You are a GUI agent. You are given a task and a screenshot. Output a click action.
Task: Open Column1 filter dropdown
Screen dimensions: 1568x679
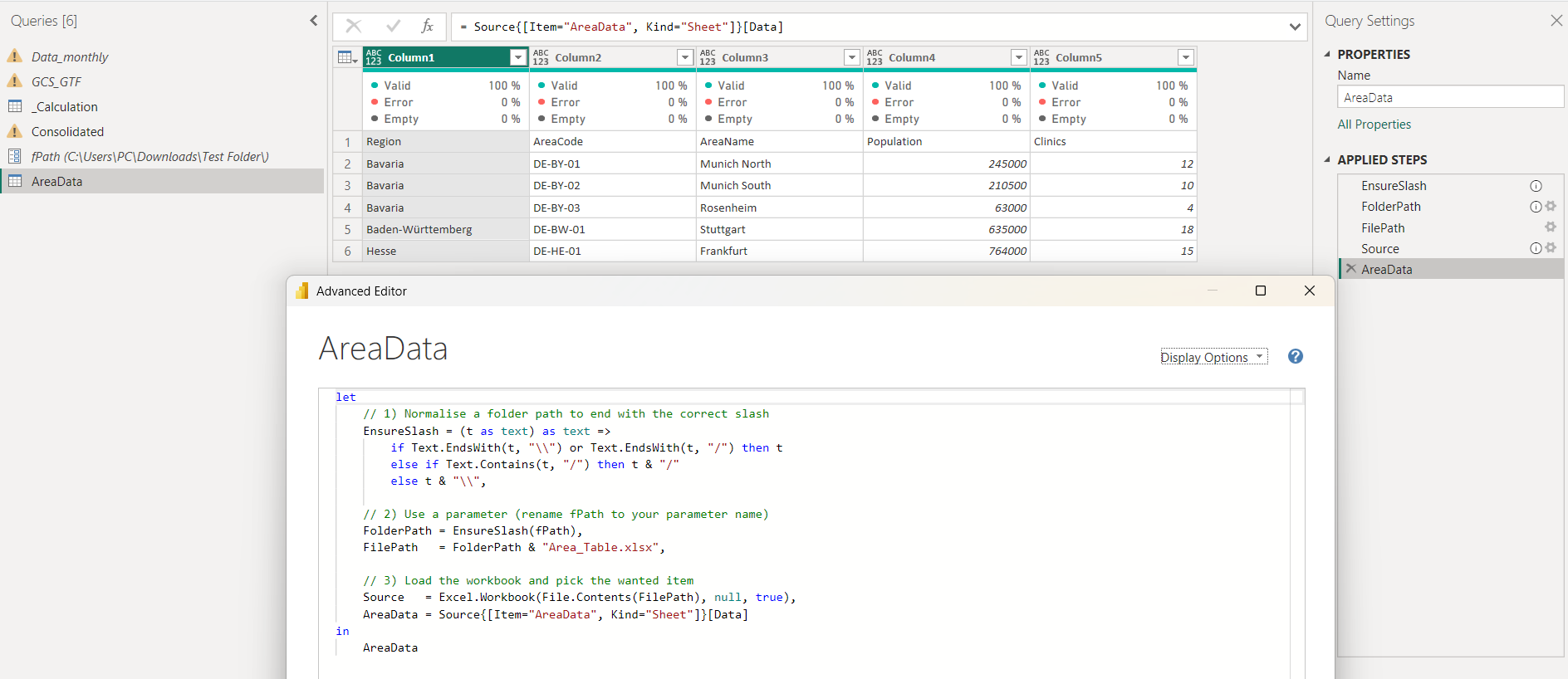(518, 57)
